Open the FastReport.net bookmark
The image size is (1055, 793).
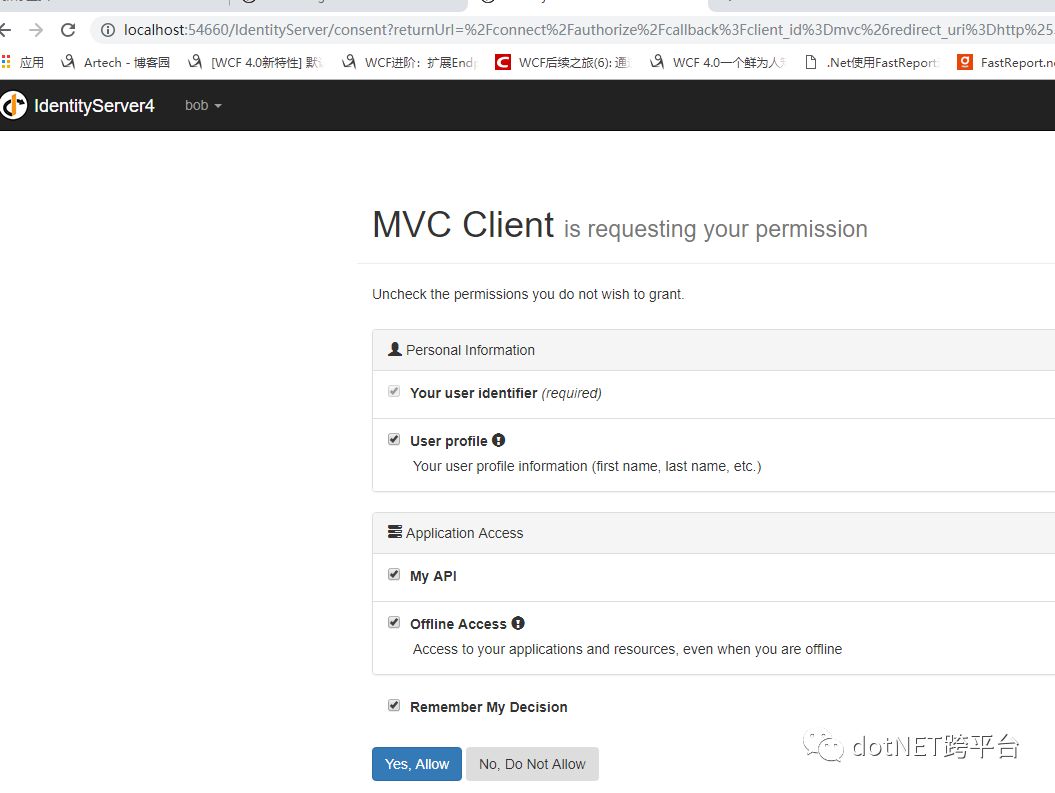click(1006, 63)
